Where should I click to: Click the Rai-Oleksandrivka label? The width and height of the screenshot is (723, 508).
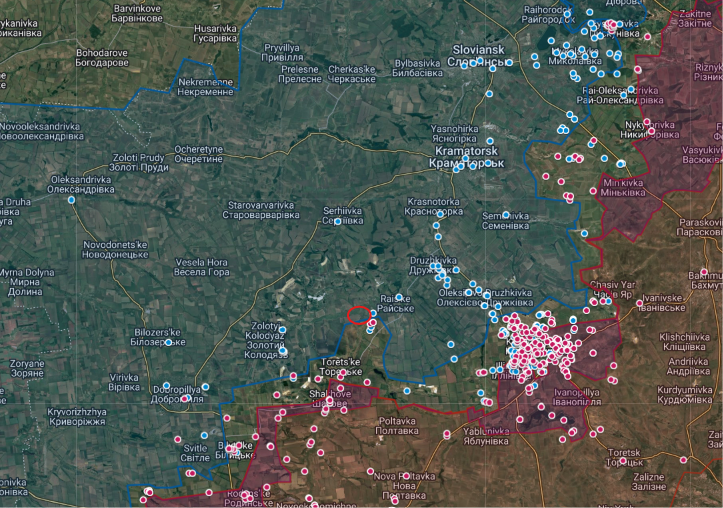pyautogui.click(x=620, y=95)
